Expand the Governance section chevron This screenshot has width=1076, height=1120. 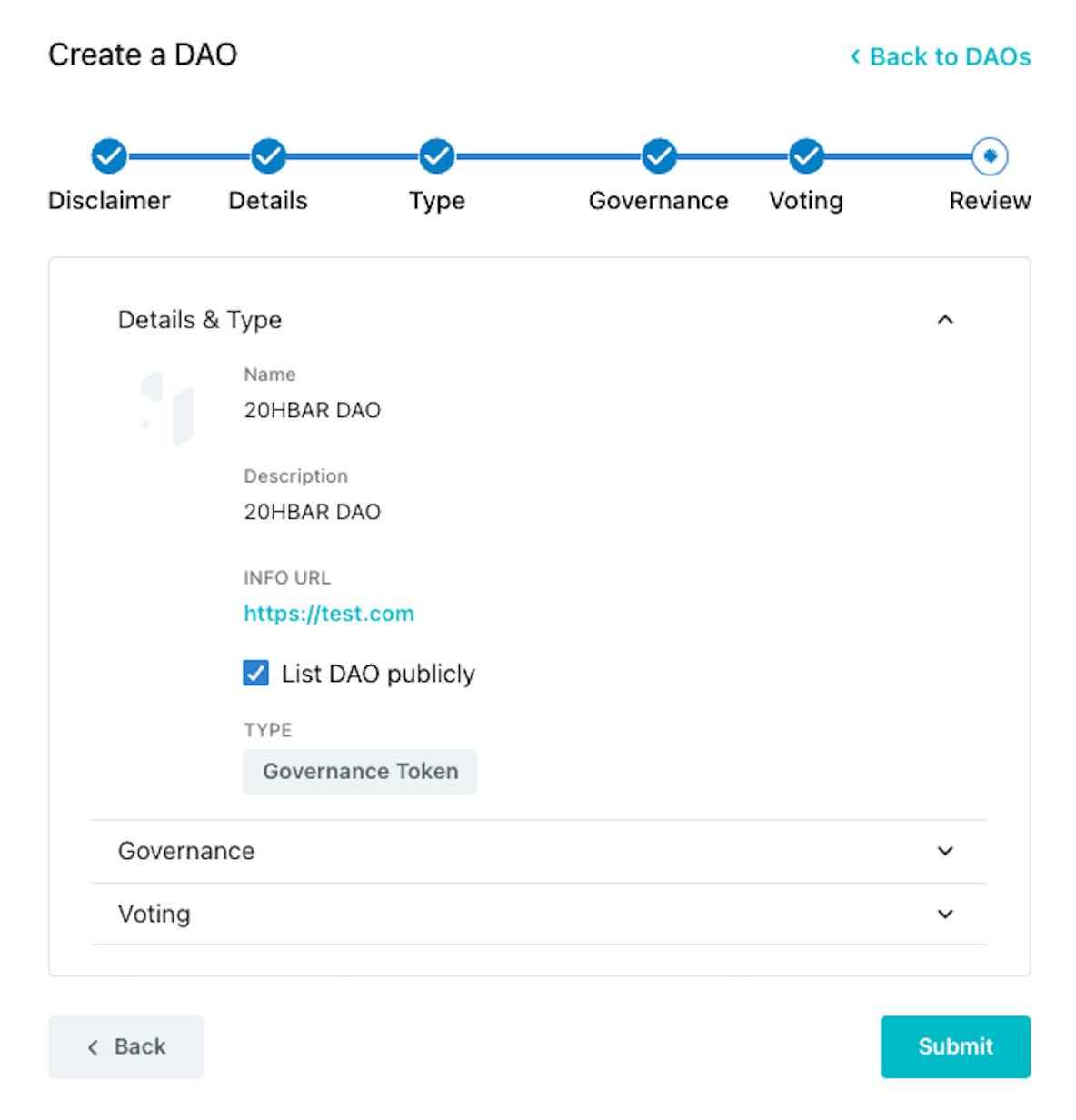click(945, 851)
